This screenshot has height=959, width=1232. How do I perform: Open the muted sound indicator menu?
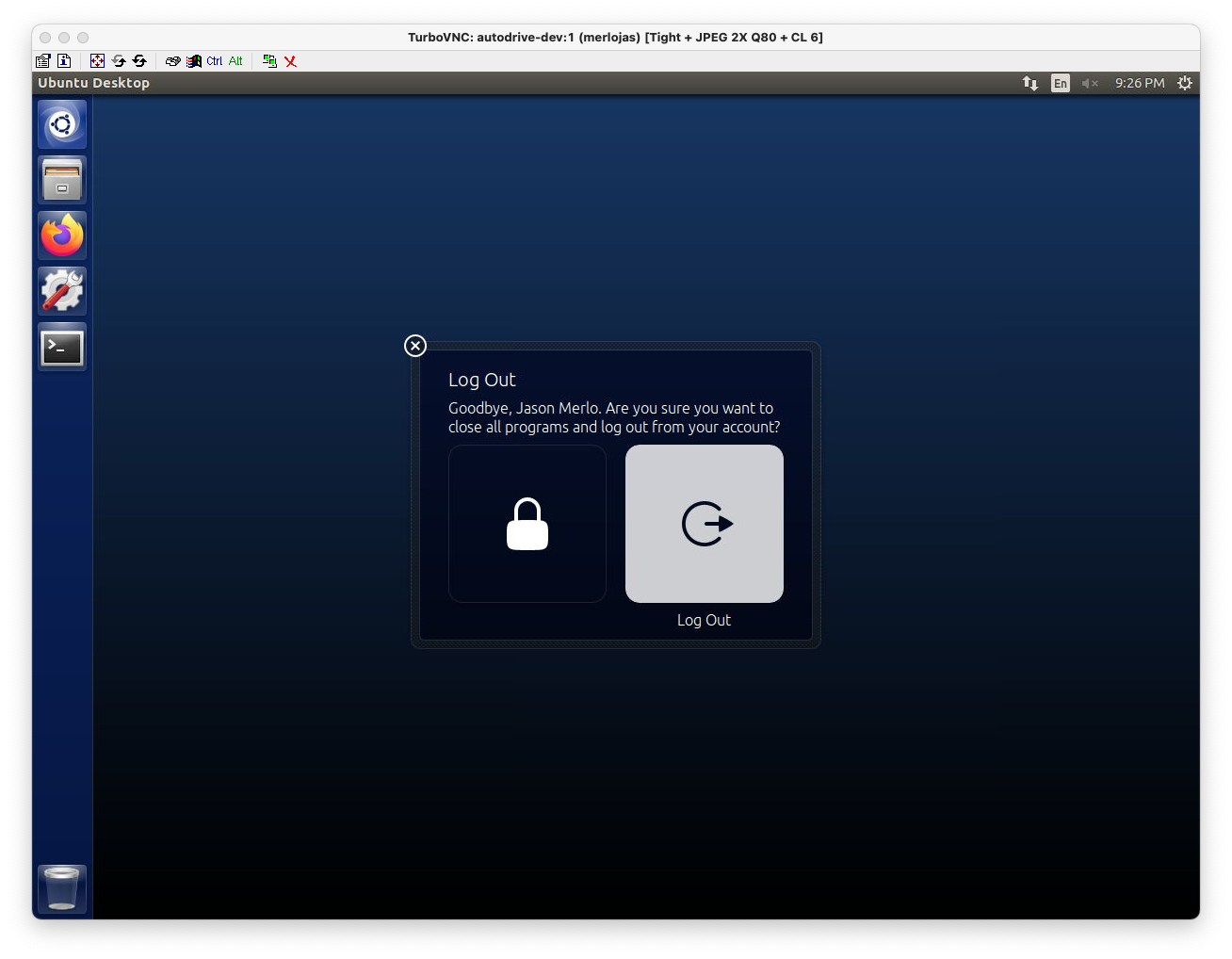1090,83
